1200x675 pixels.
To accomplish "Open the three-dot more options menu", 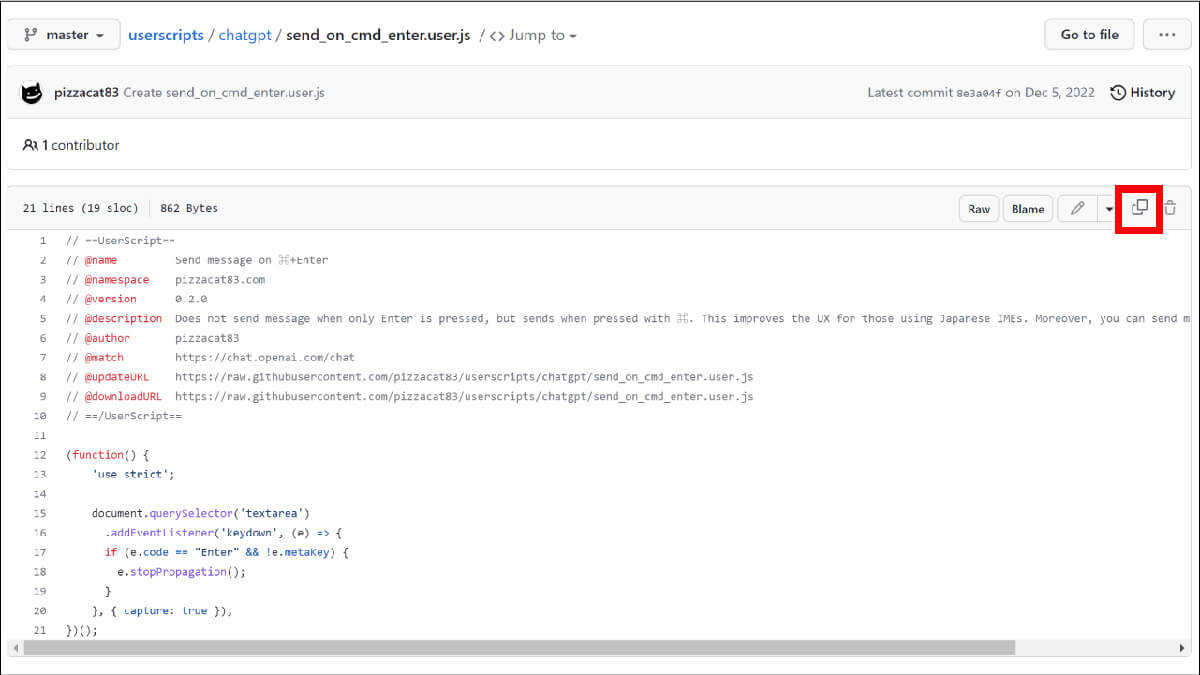I will pyautogui.click(x=1167, y=34).
